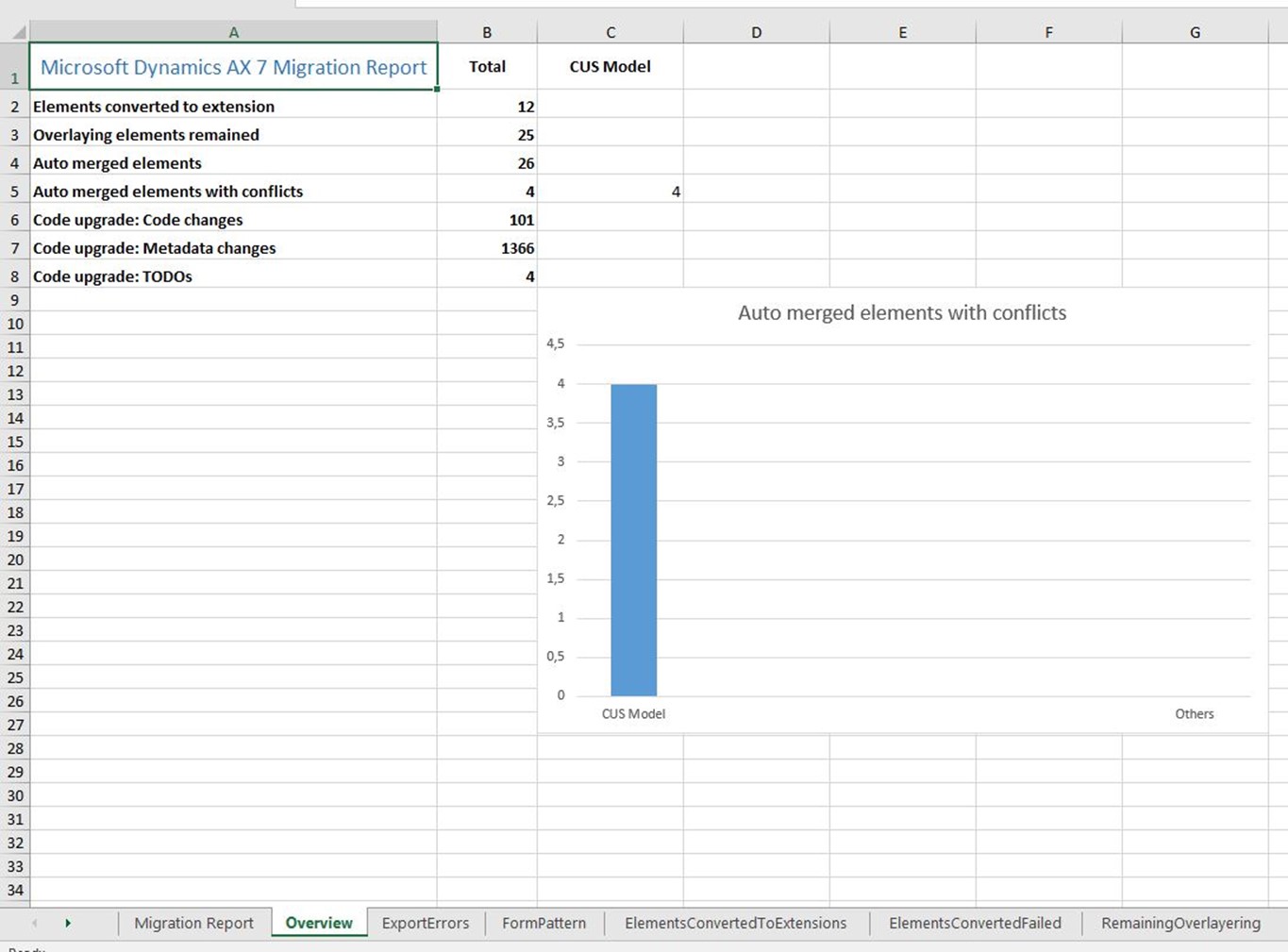Viewport: 1288px width, 952px height.
Task: Click the sheet tab scroll-right arrow
Action: pyautogui.click(x=68, y=923)
